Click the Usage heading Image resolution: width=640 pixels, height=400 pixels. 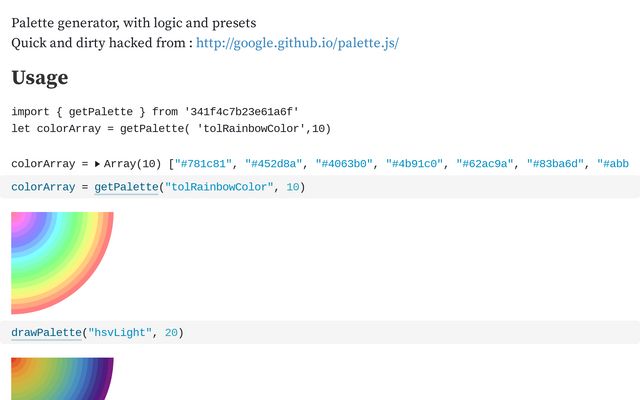tap(40, 78)
